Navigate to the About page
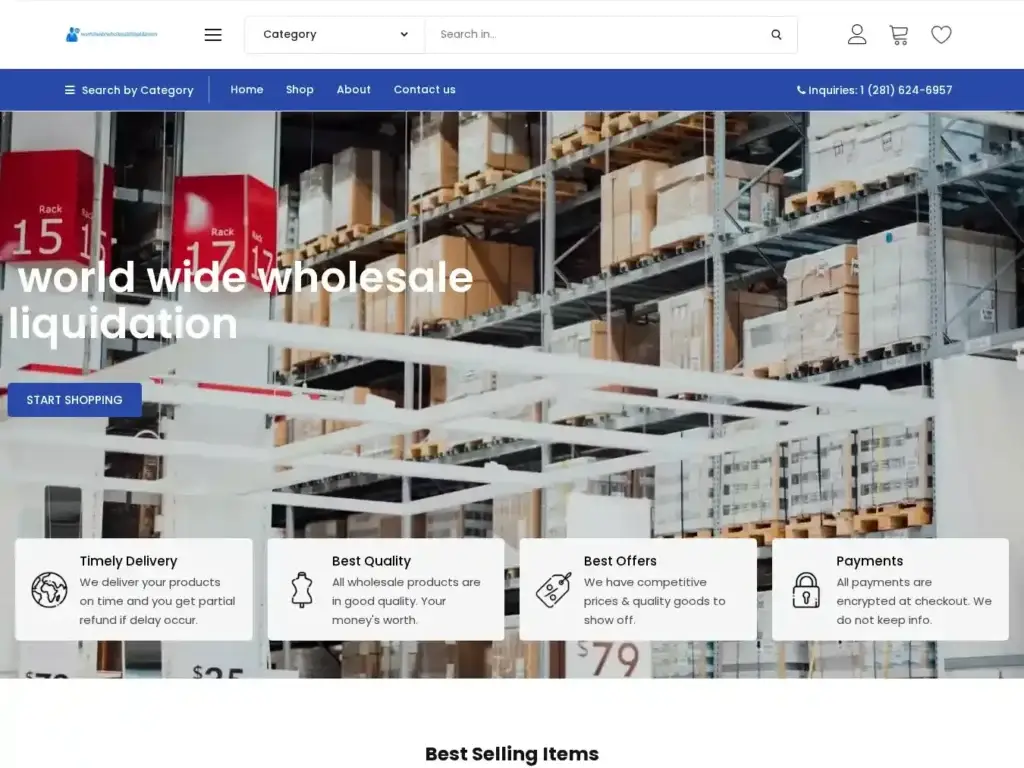 [x=353, y=89]
